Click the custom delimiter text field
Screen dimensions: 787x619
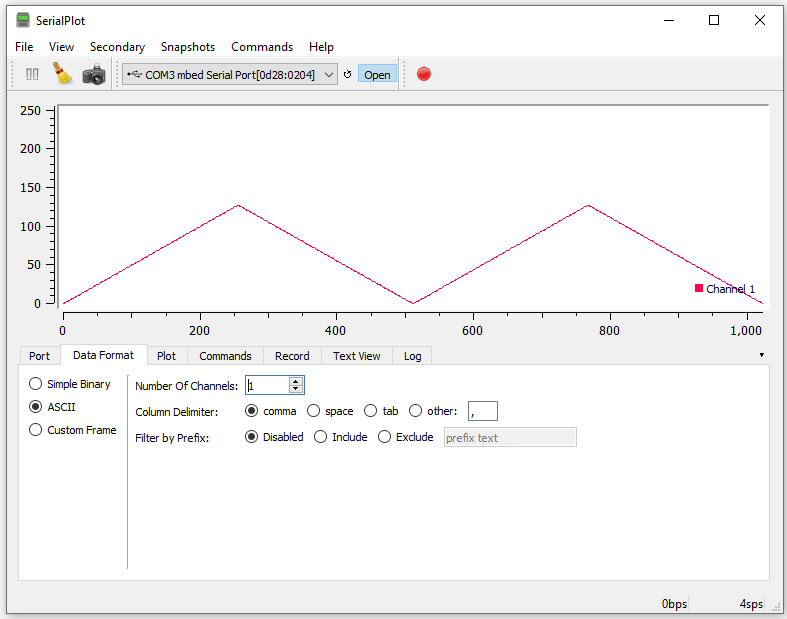(x=482, y=411)
